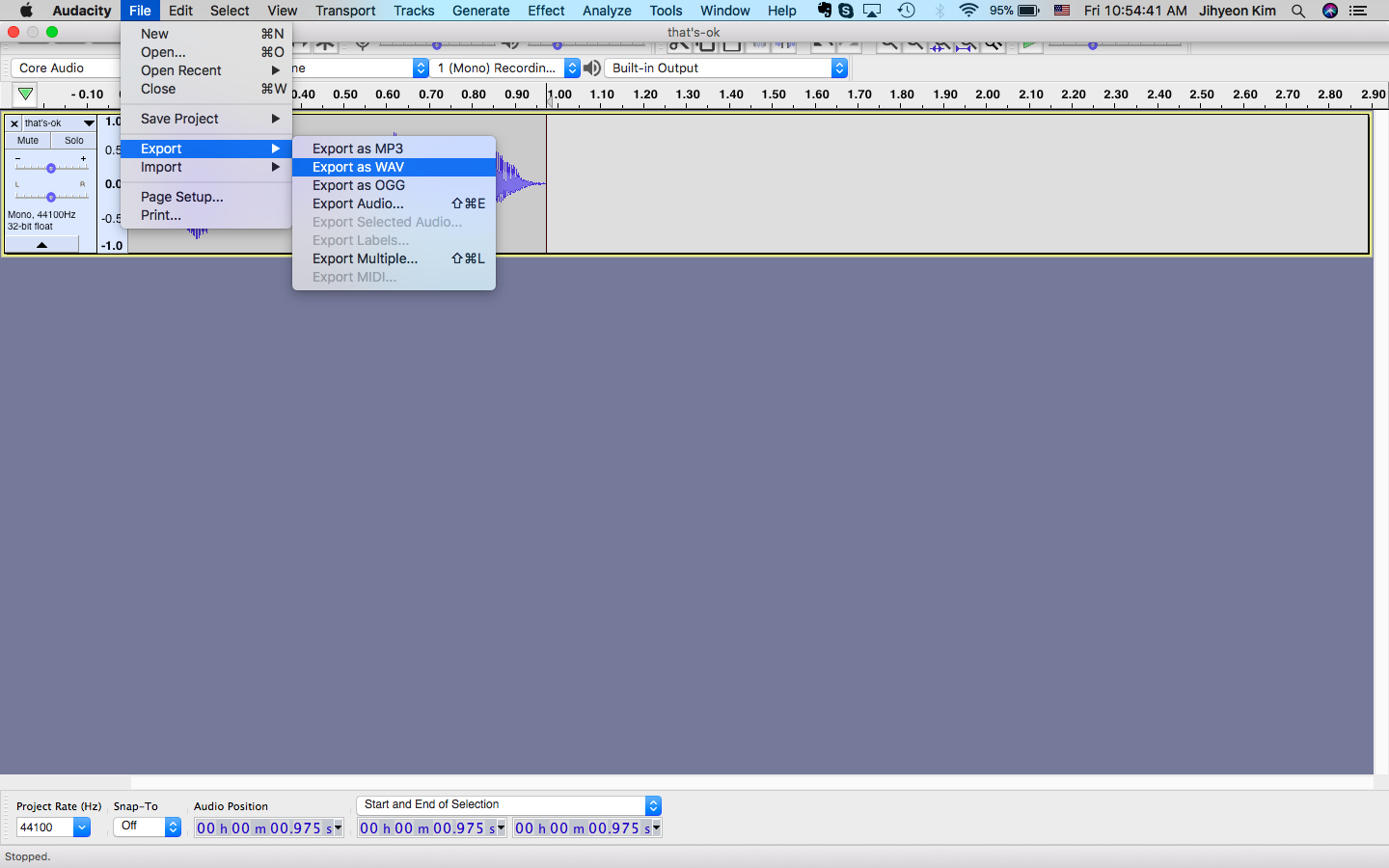Select Close in the File menu
Screen dimensions: 1389x868
click(206, 89)
